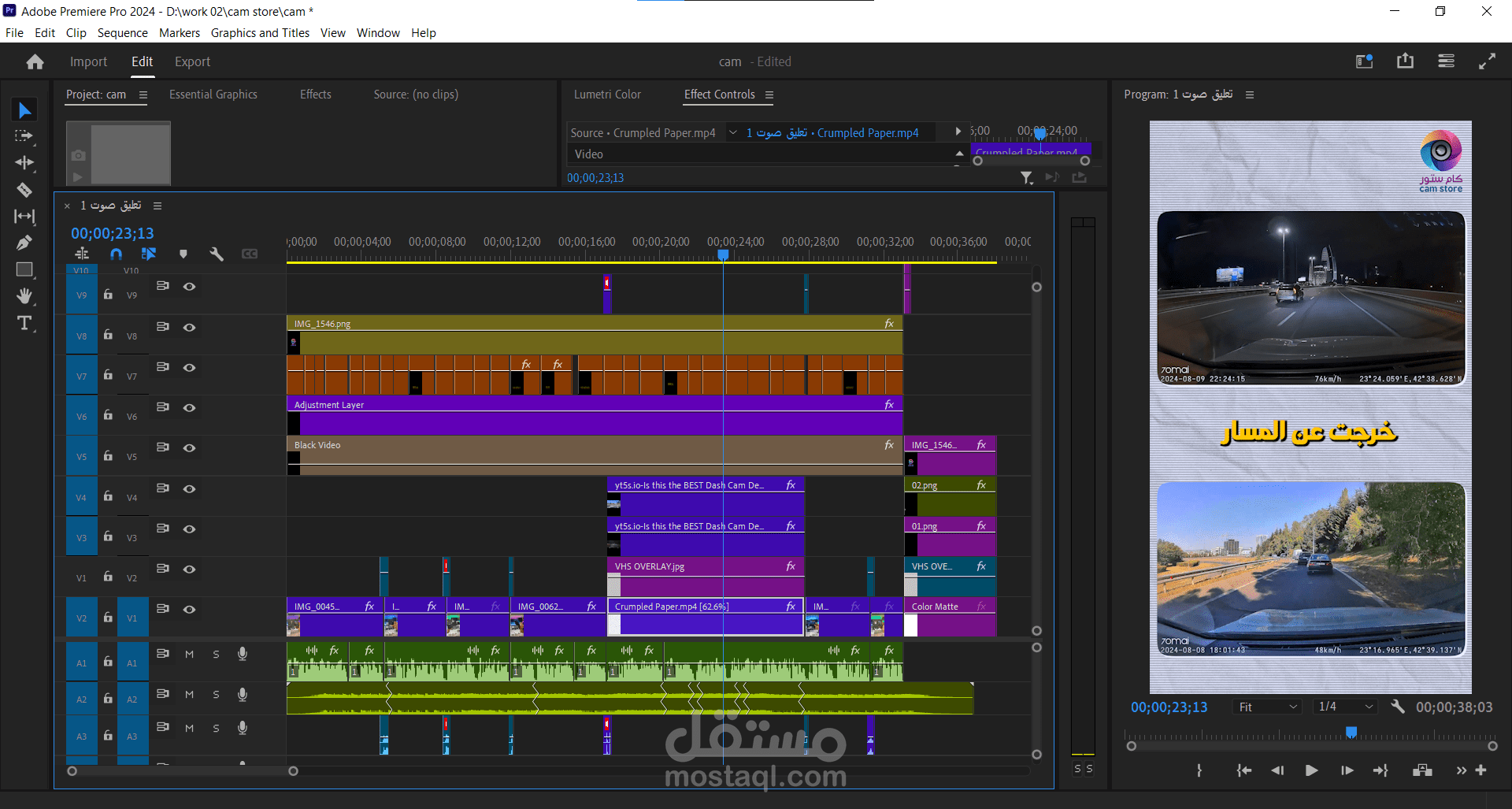Go to the Home screen icon
The width and height of the screenshot is (1512, 809).
coord(35,61)
